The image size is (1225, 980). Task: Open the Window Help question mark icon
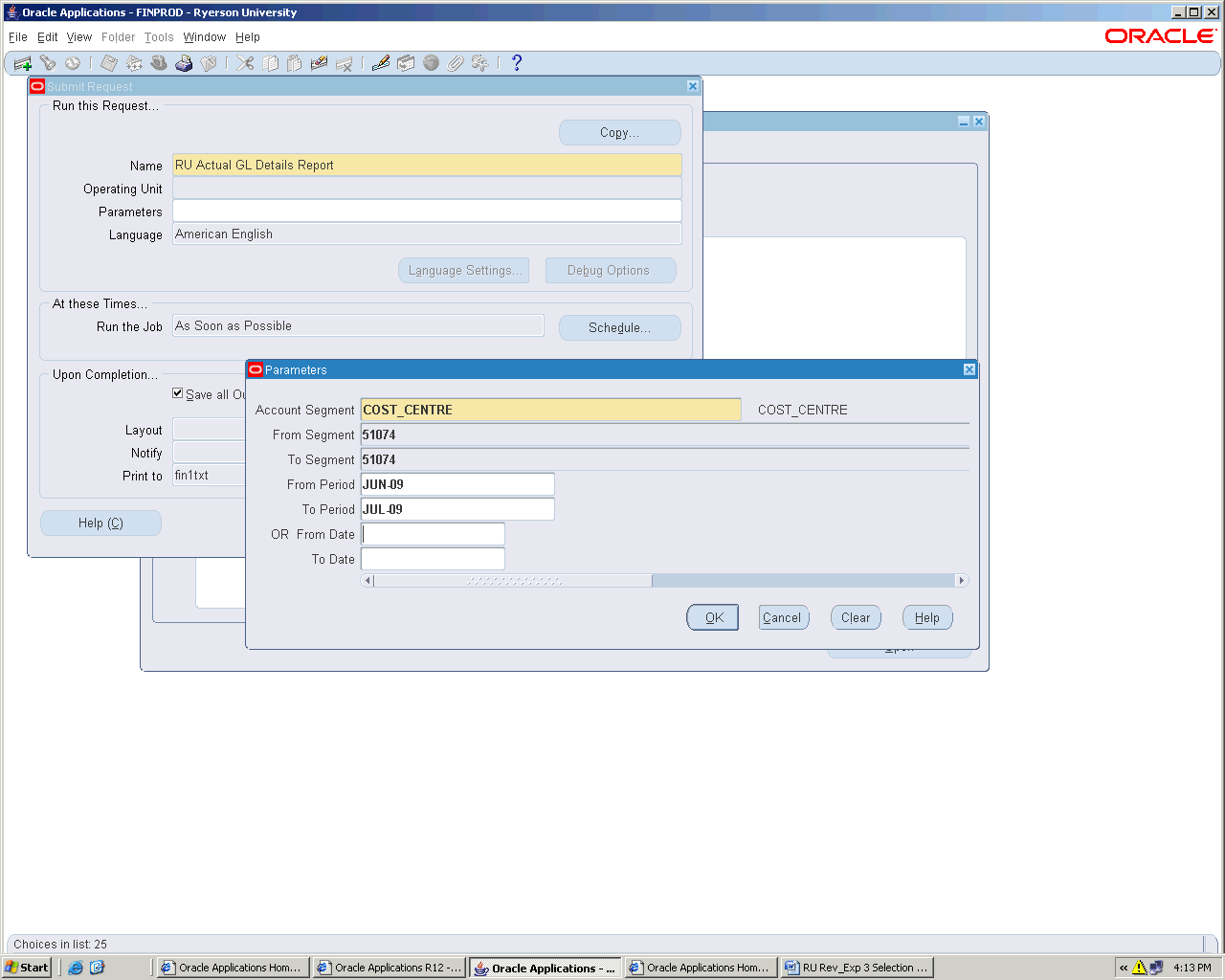coord(517,63)
